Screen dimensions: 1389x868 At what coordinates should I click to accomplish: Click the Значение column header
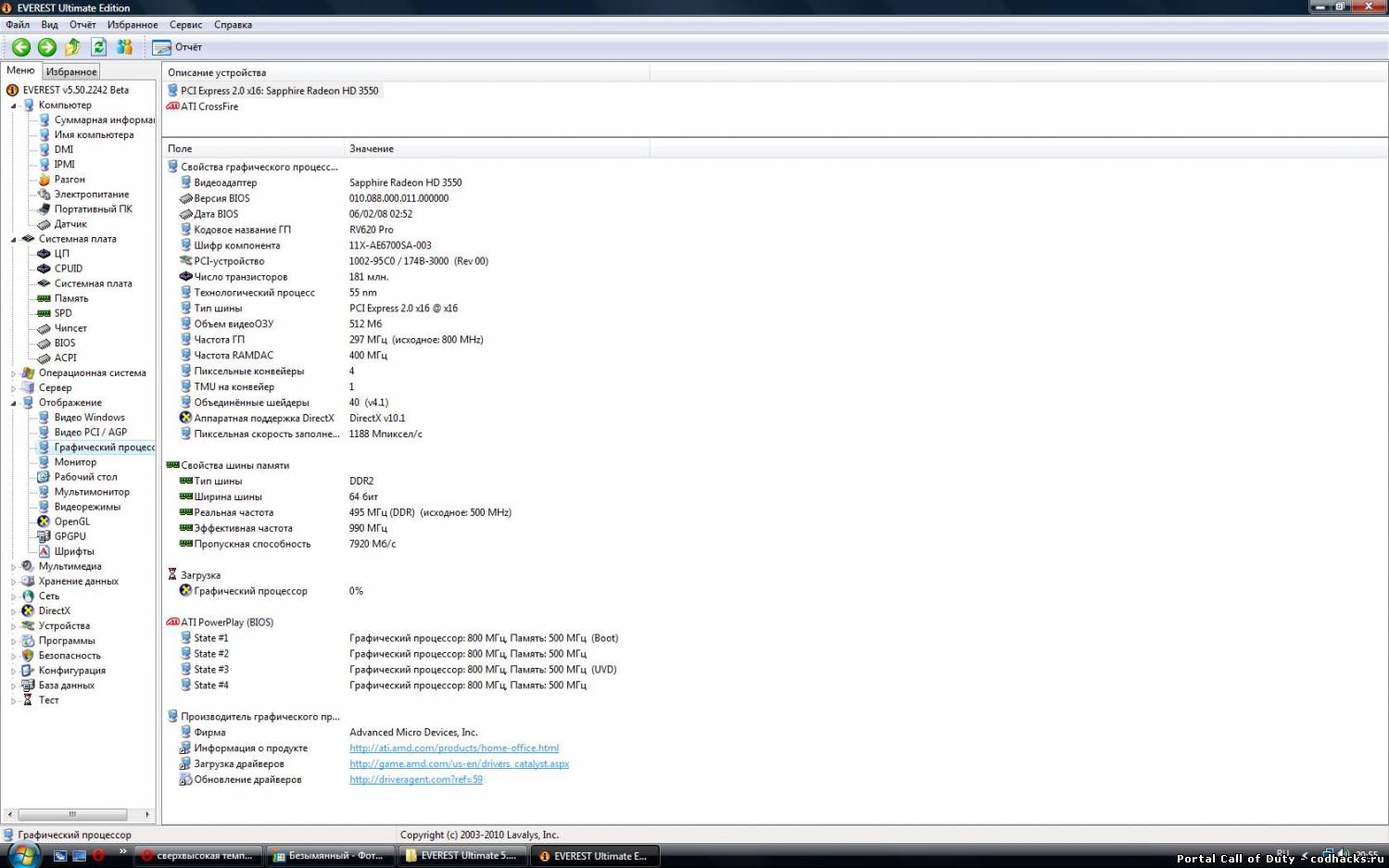click(497, 148)
